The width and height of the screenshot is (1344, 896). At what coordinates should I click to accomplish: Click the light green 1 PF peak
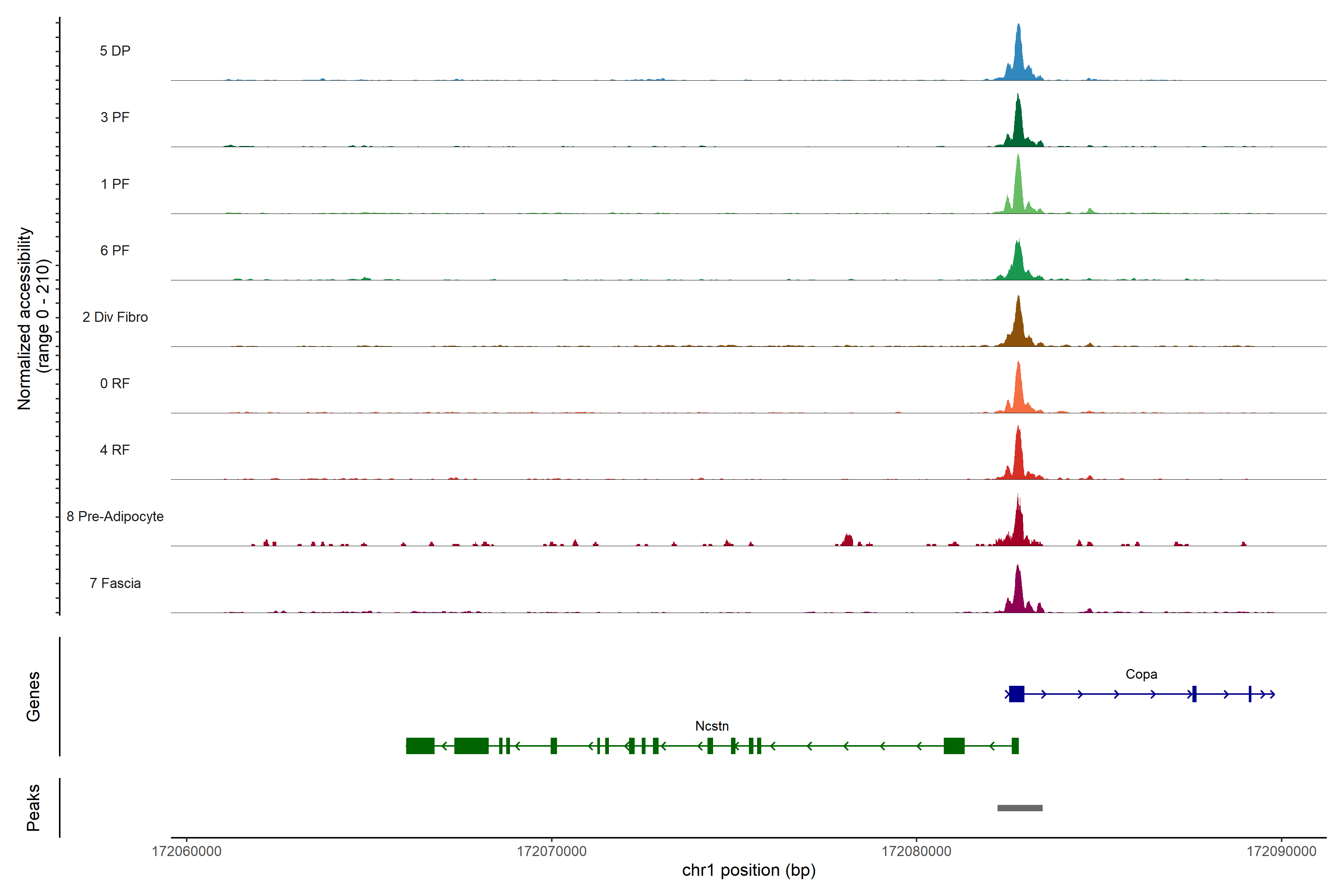point(1018,192)
